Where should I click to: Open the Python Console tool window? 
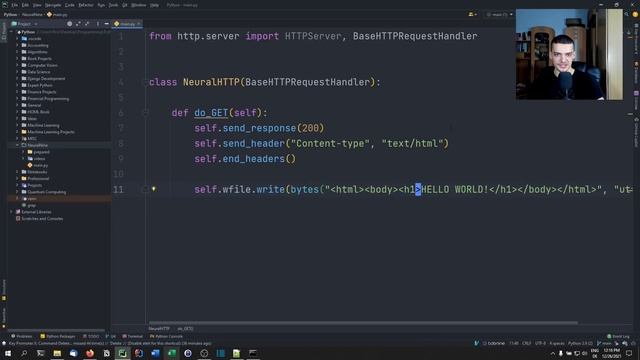(166, 336)
